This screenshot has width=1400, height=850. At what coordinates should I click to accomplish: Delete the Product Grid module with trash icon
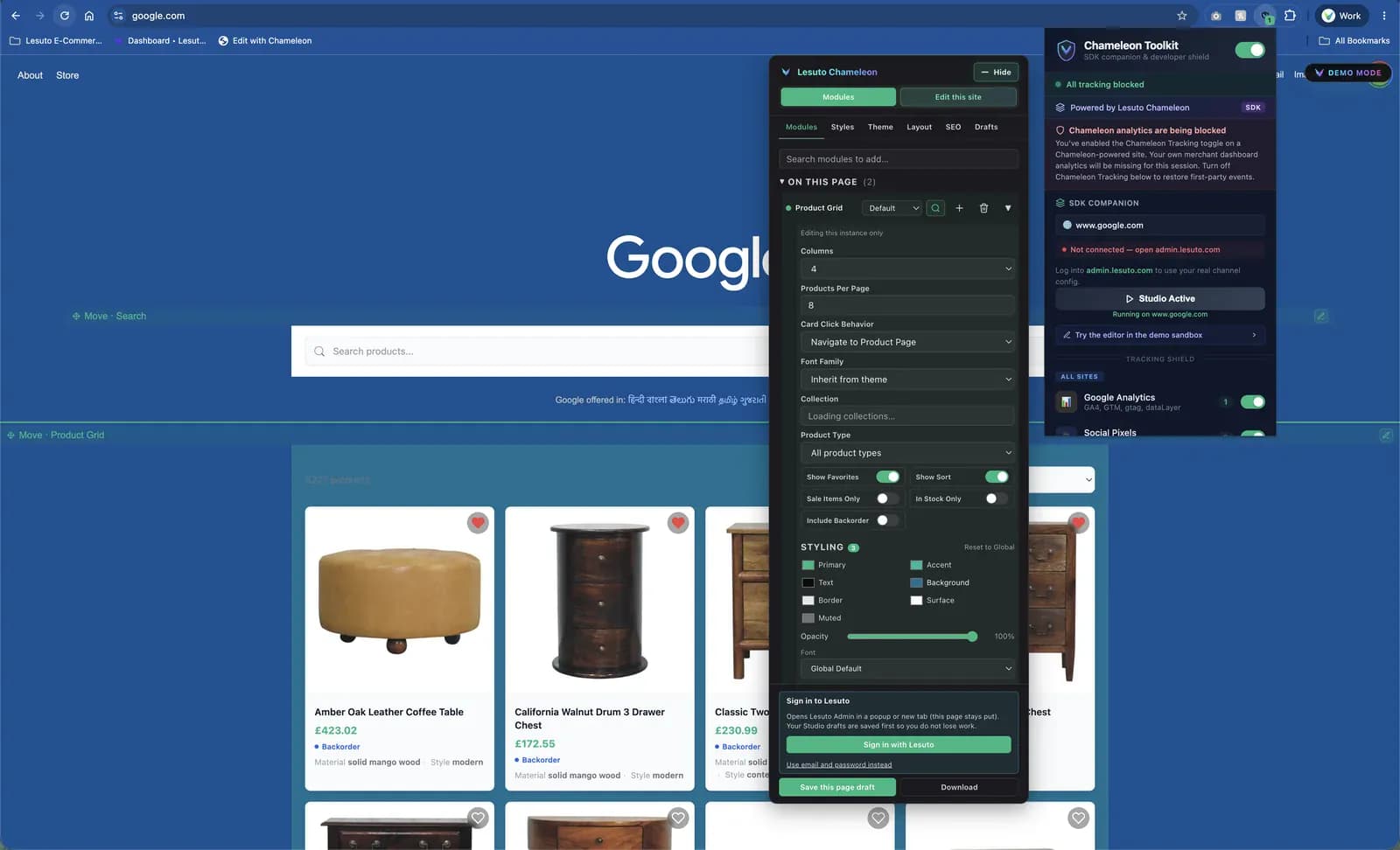(x=983, y=208)
